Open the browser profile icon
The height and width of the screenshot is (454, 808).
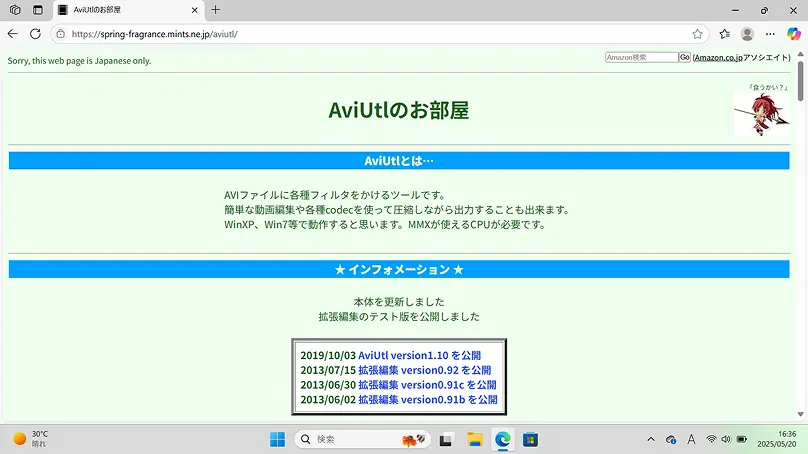pos(747,34)
